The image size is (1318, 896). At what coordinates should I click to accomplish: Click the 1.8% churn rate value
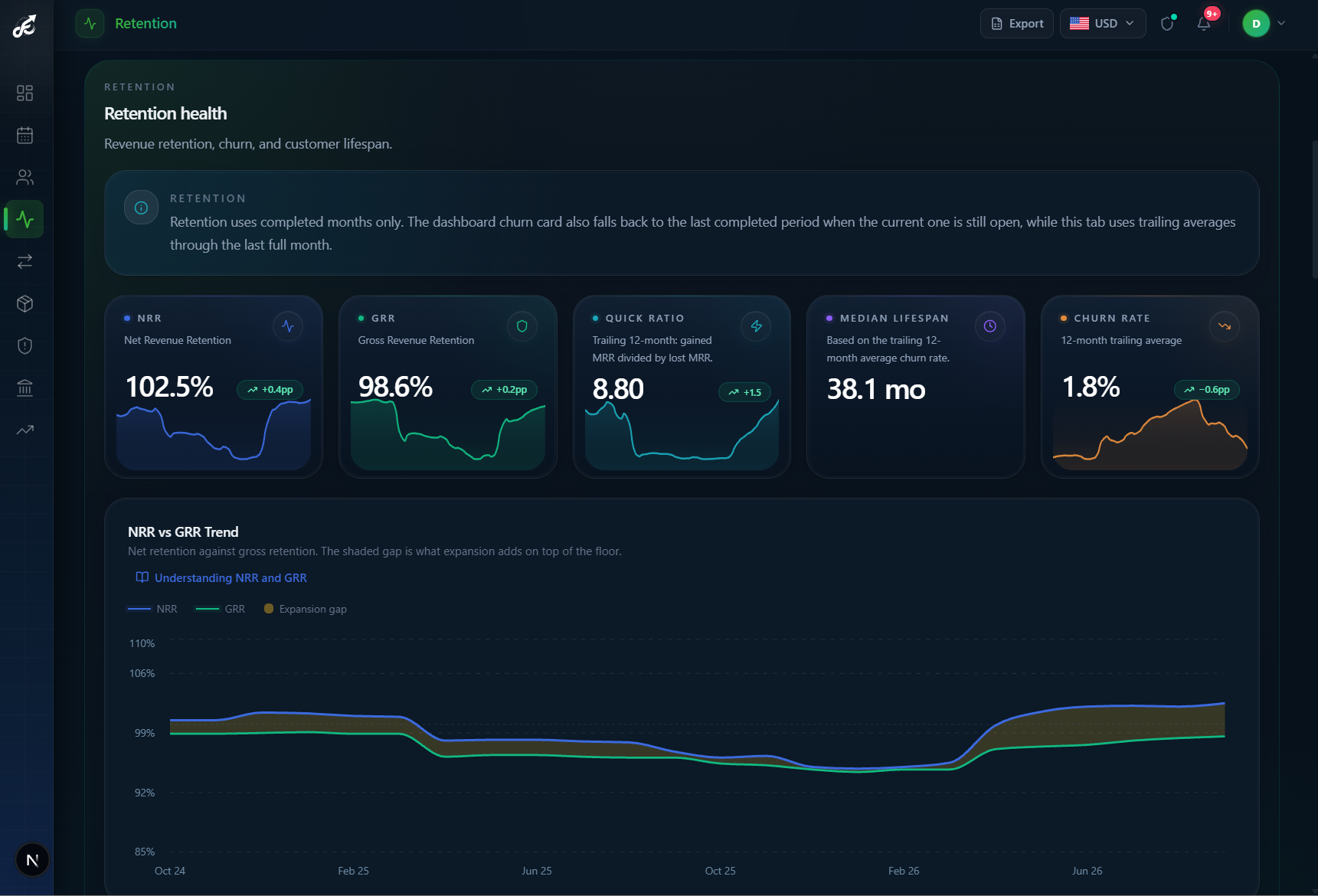click(x=1091, y=387)
